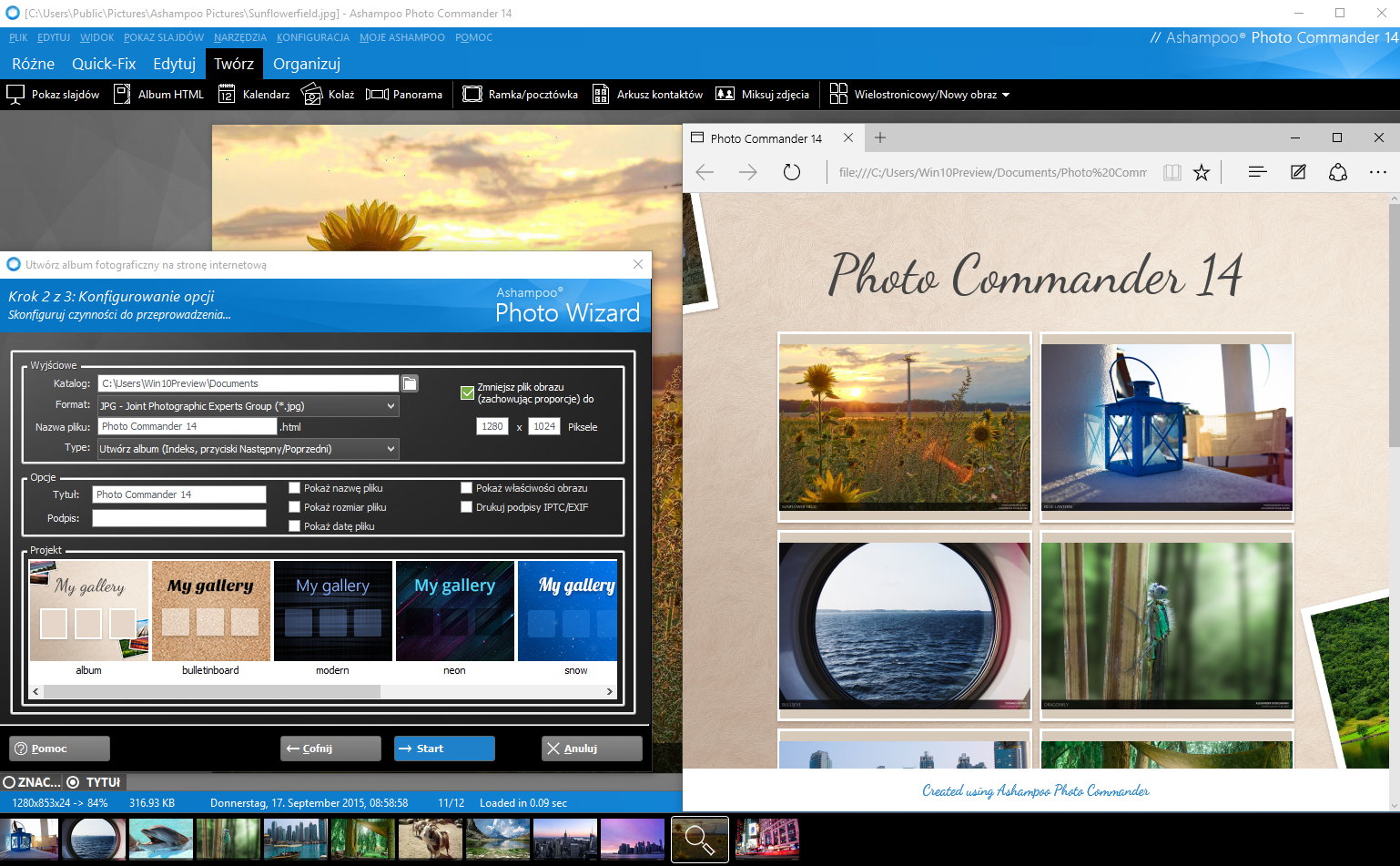Click the Tytuł input field
Image resolution: width=1400 pixels, height=866 pixels.
tap(179, 494)
